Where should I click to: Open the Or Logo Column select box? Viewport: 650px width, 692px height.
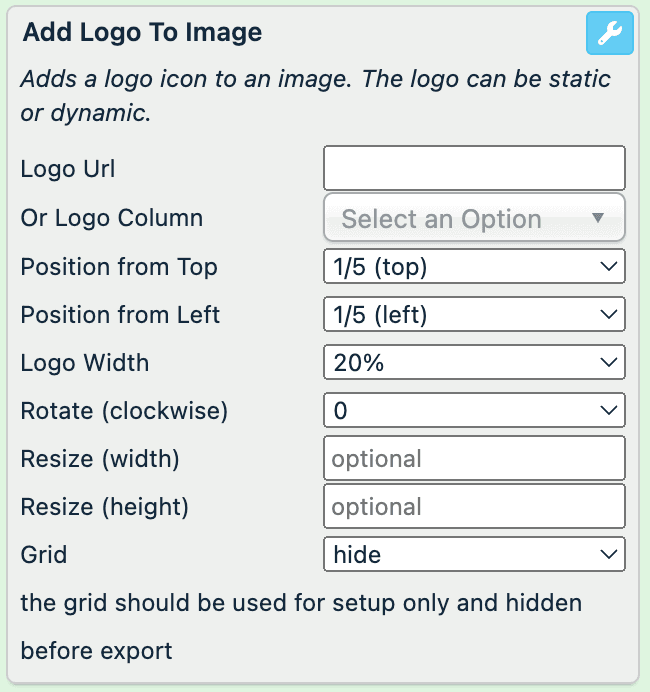[x=474, y=218]
